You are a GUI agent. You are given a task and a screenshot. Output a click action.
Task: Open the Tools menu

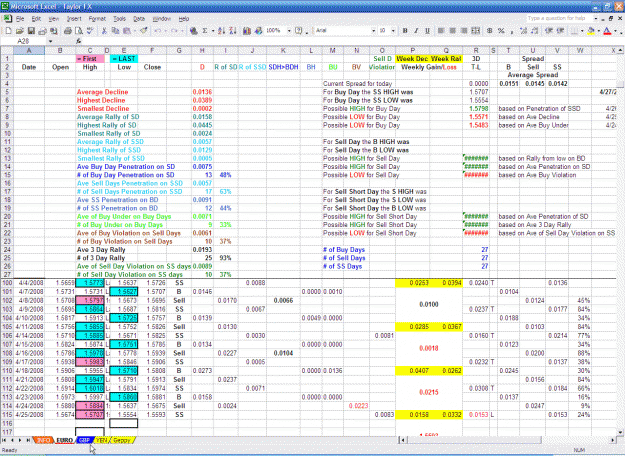(119, 19)
